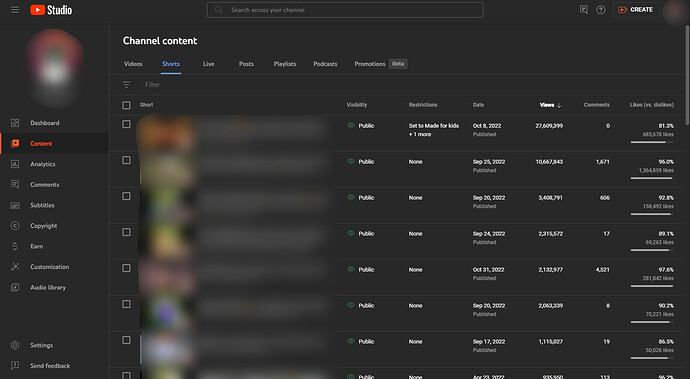Toggle Views column sort arrow
The height and width of the screenshot is (379, 690).
(559, 105)
